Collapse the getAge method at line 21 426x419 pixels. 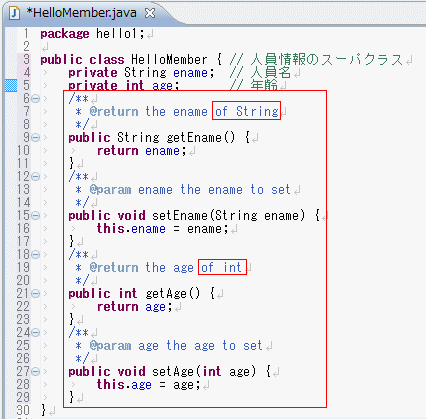coord(36,293)
